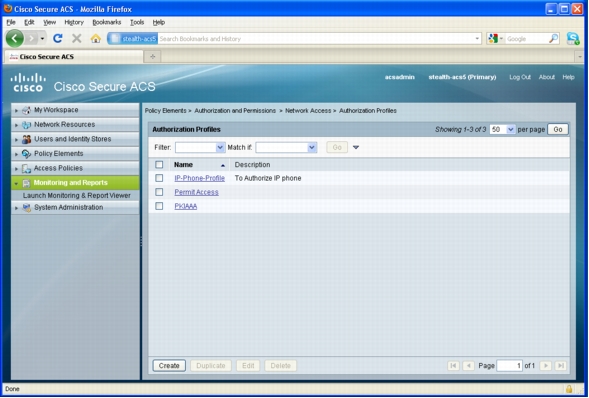Screen dimensions: 589x398
Task: Check the PKIAAA row checkbox
Action: (x=159, y=206)
